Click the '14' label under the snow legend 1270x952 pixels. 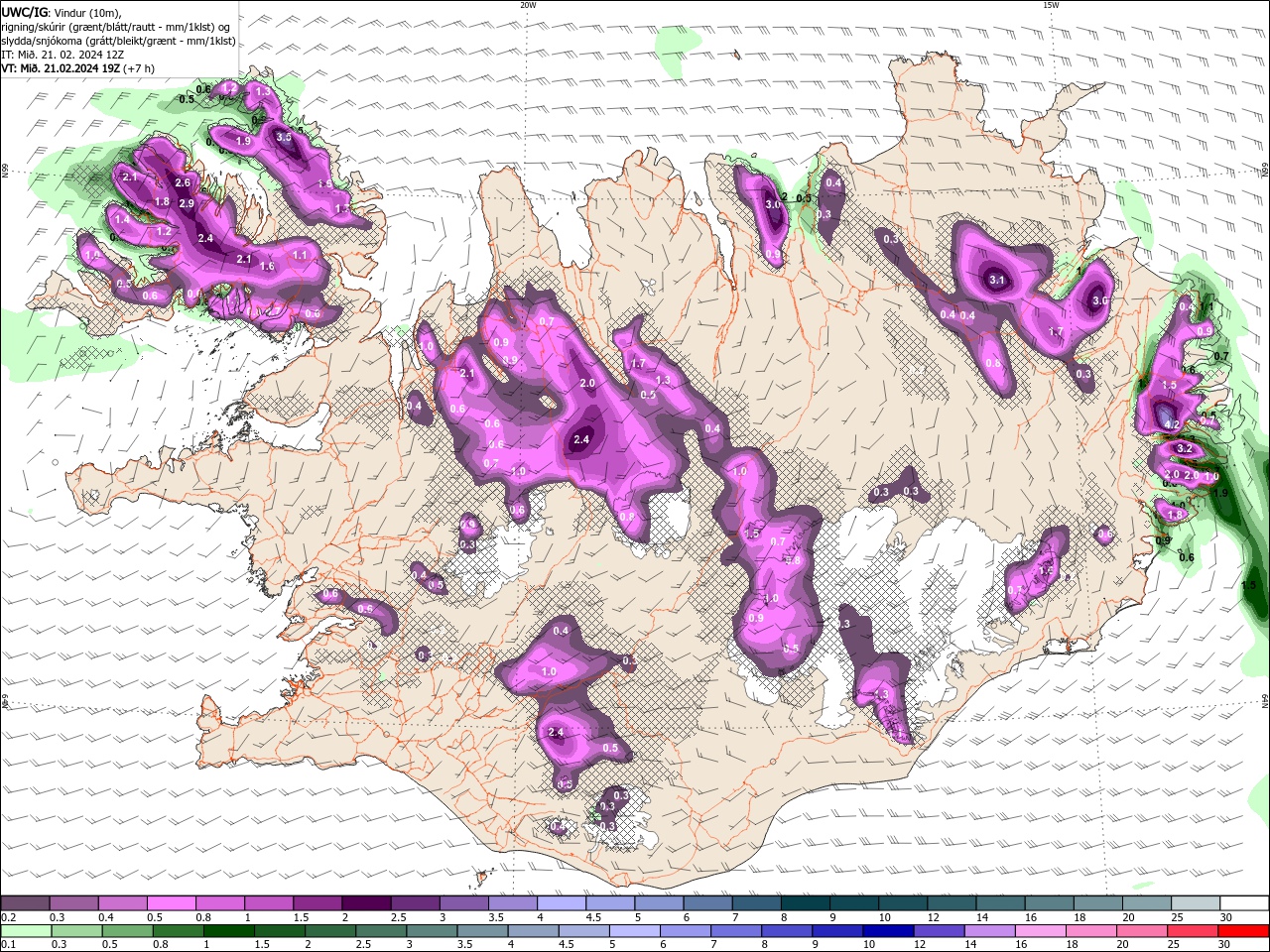pos(982,917)
